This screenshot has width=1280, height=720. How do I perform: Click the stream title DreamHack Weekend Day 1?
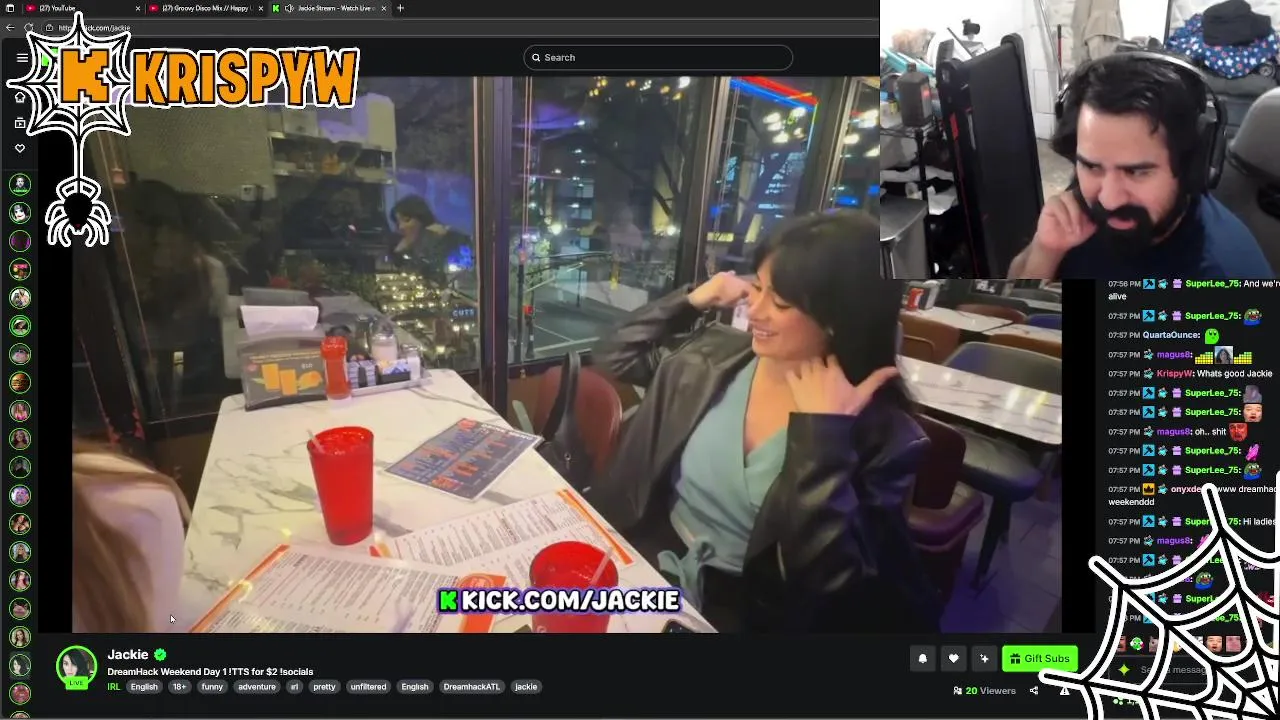pos(210,672)
